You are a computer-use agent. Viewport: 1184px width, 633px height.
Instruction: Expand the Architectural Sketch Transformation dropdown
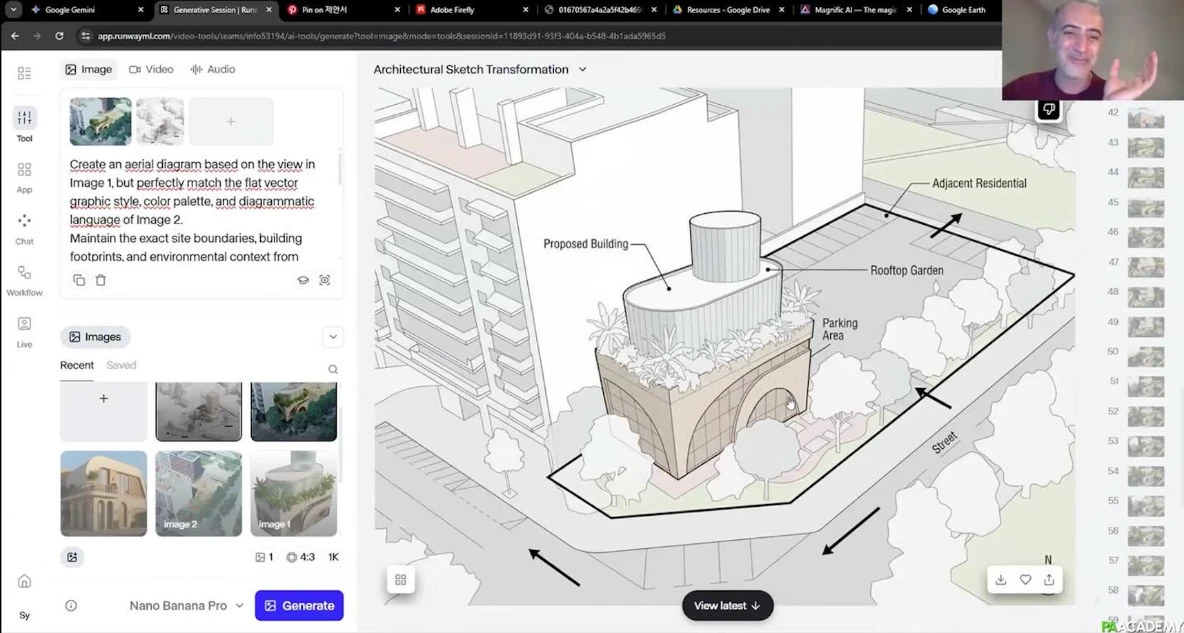582,70
